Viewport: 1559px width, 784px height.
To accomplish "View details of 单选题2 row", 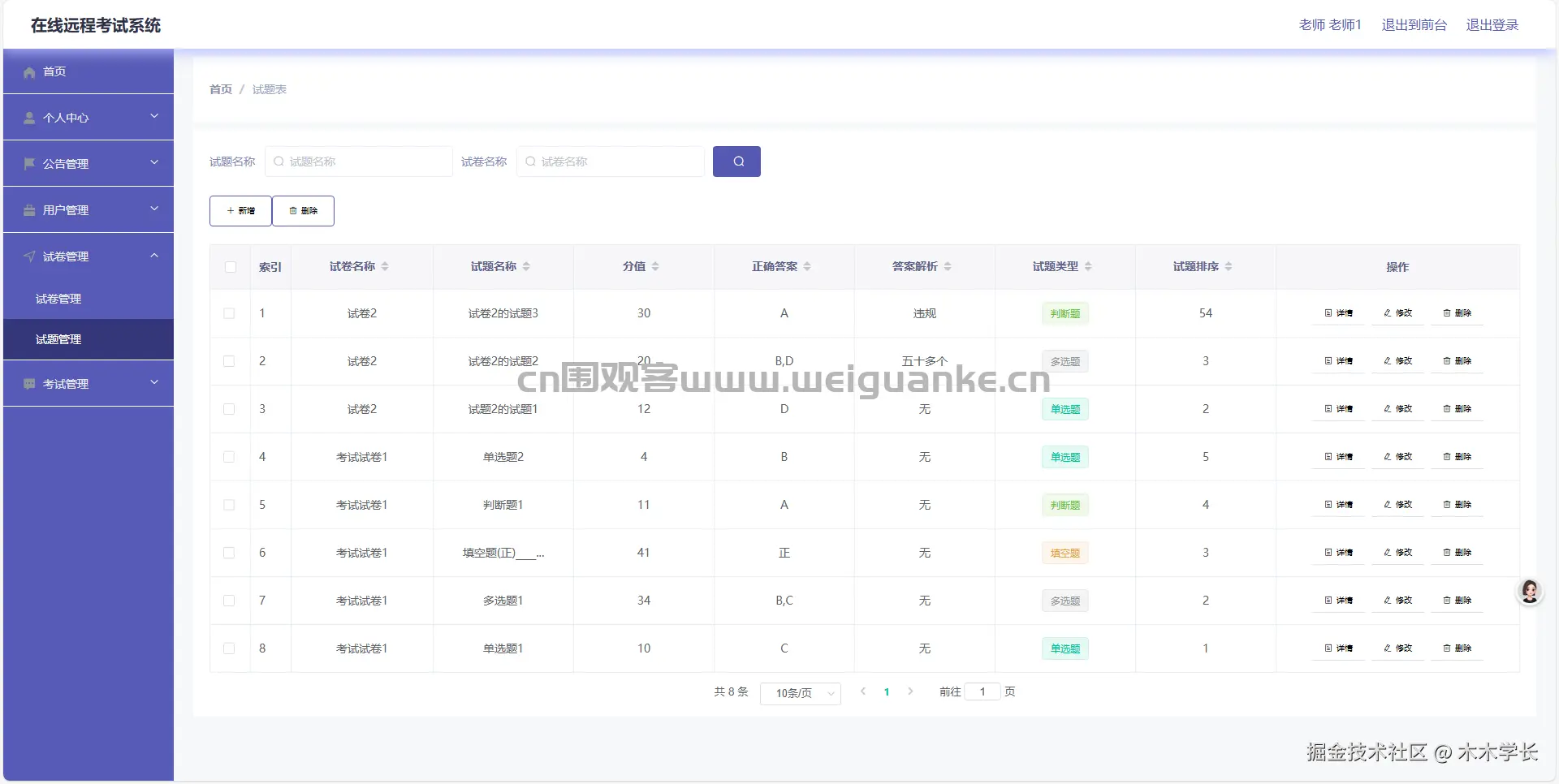I will 1338,457.
